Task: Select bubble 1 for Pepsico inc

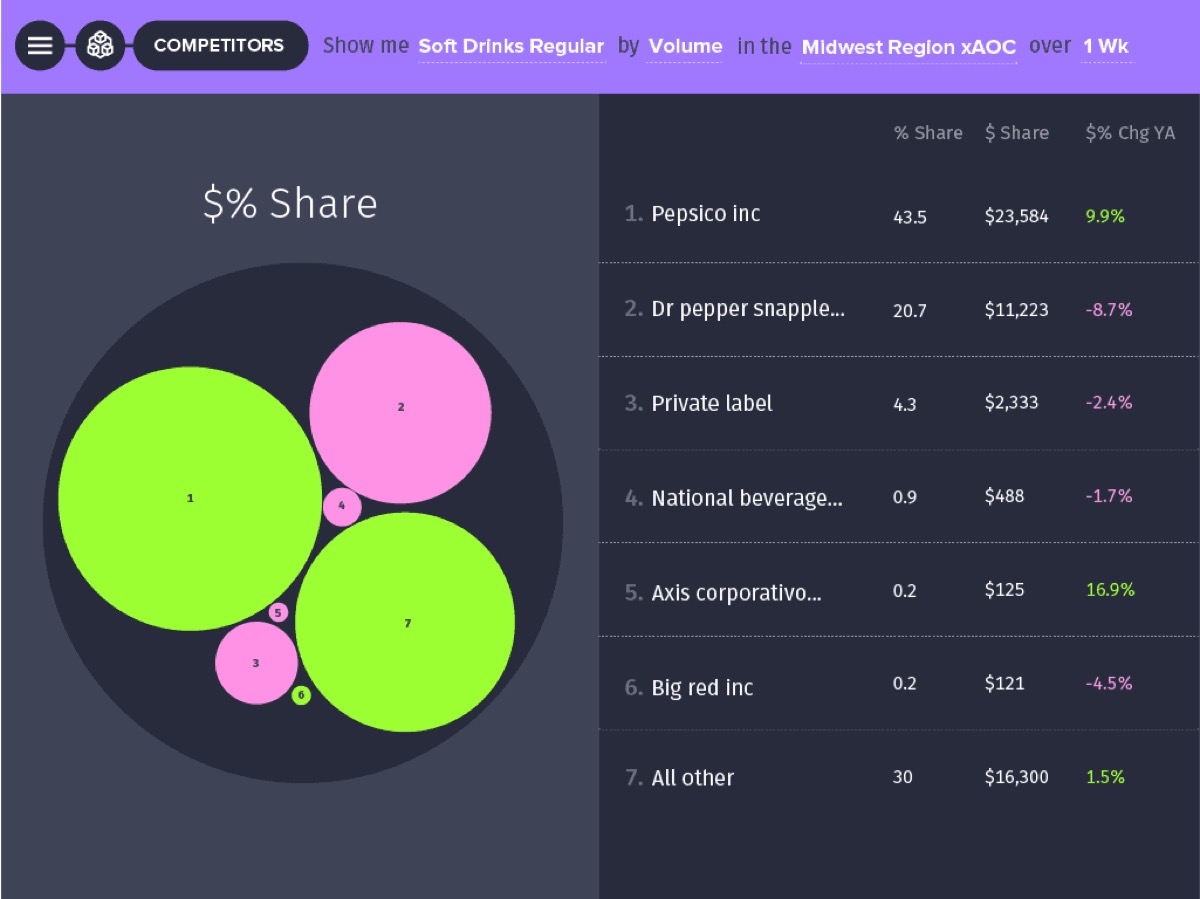Action: pos(190,497)
